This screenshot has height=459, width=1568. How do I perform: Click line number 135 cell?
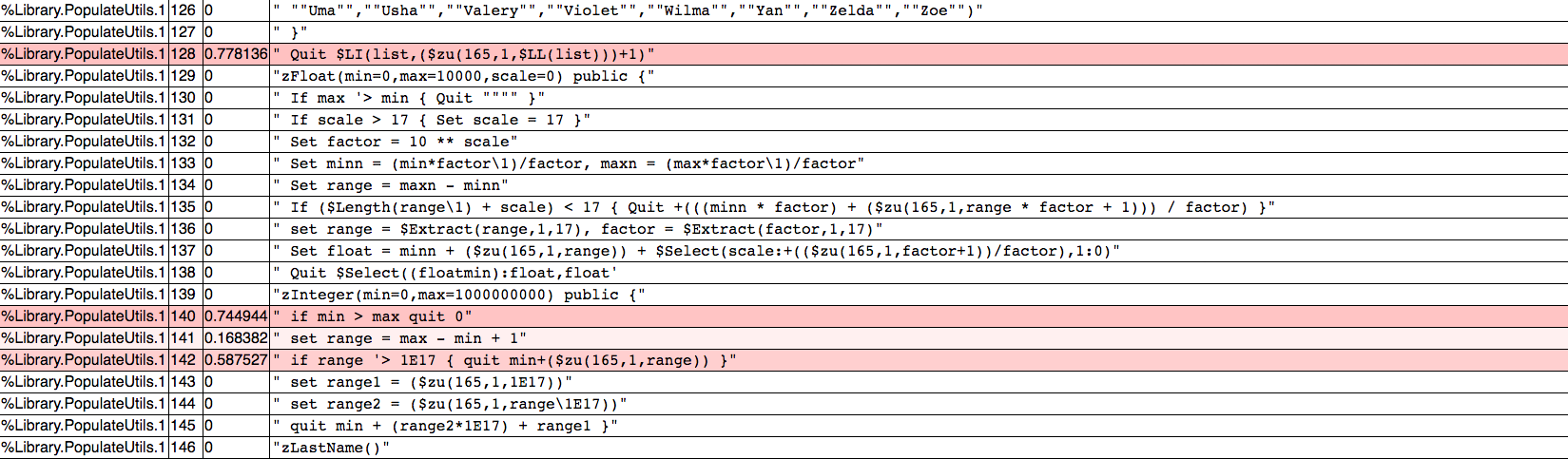pyautogui.click(x=184, y=207)
